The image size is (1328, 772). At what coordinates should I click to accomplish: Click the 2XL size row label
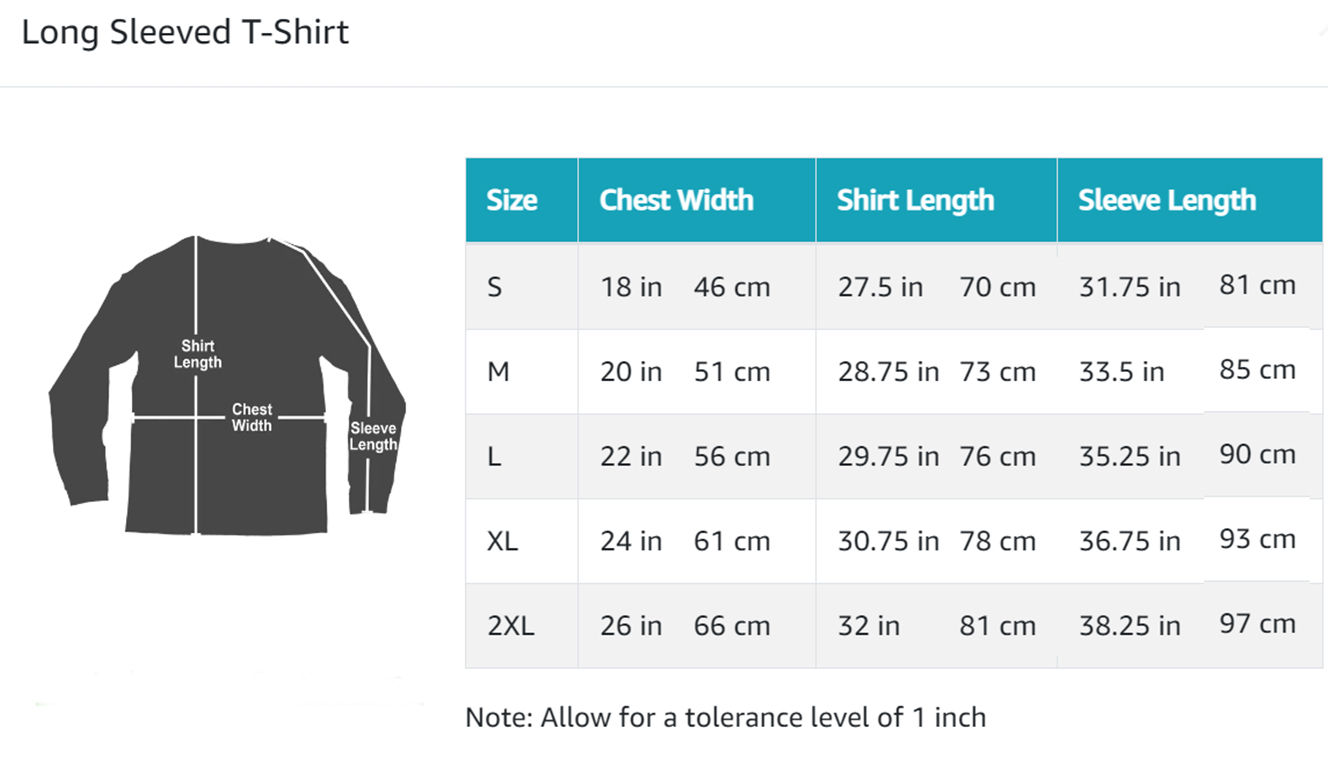click(x=511, y=626)
